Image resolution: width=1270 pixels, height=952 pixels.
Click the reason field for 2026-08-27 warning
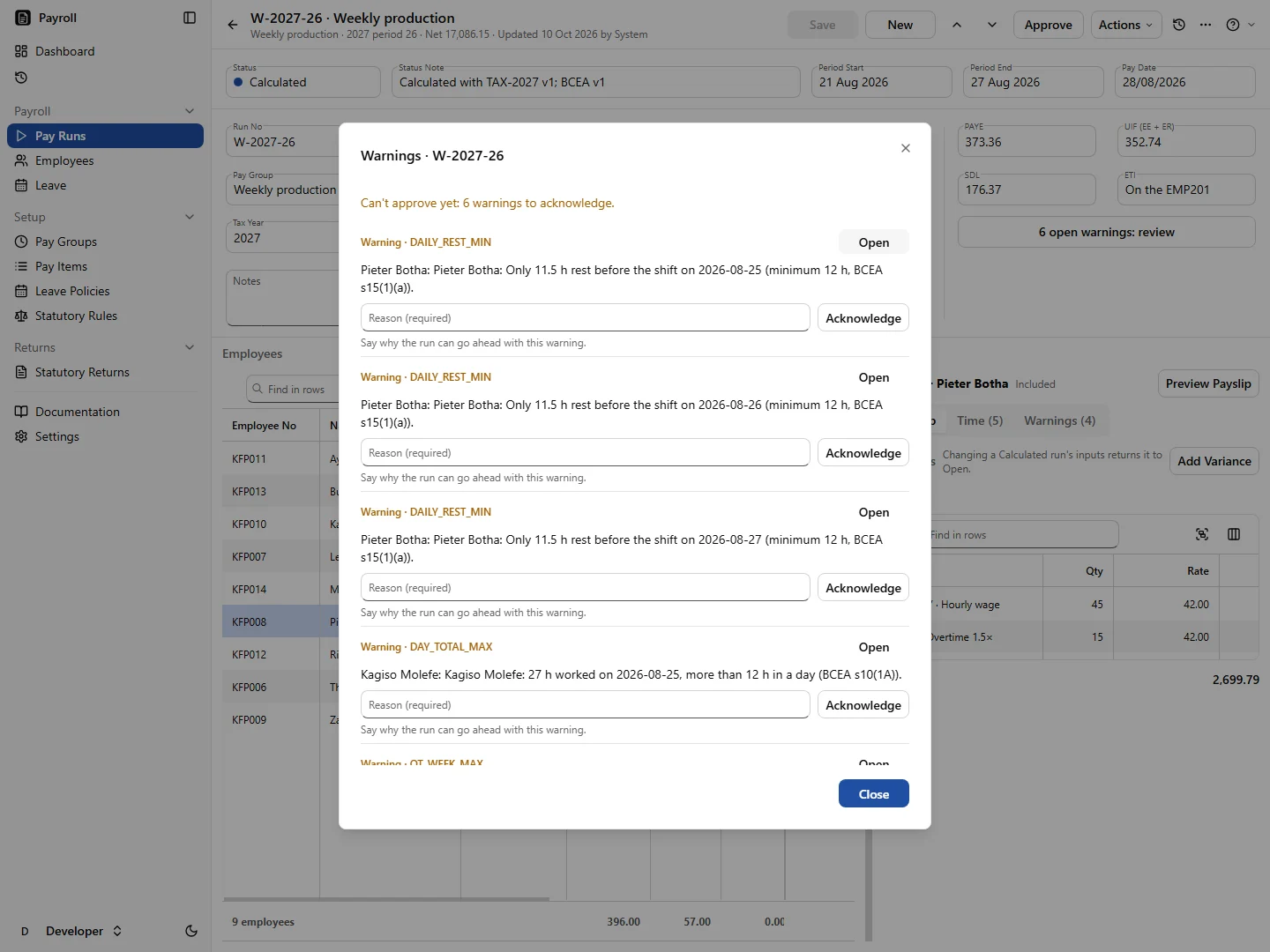click(x=586, y=588)
